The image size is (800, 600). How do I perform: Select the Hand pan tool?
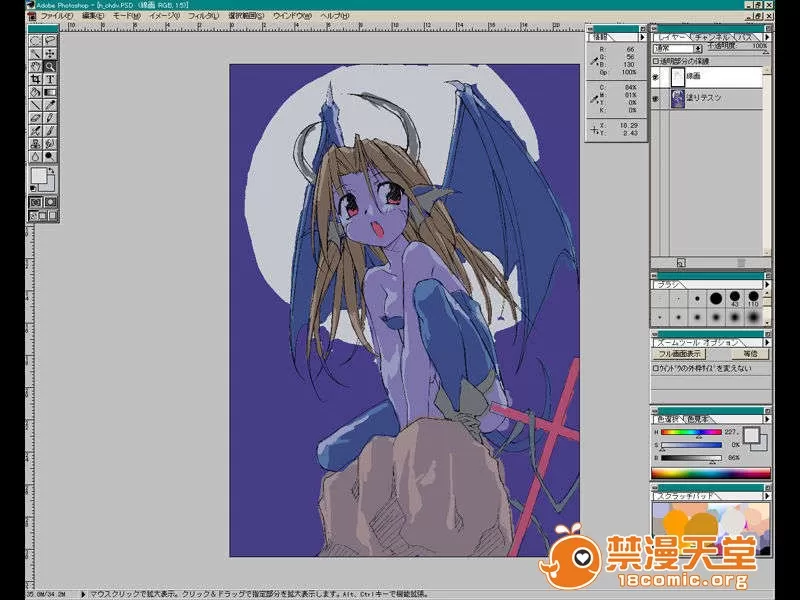pos(36,66)
